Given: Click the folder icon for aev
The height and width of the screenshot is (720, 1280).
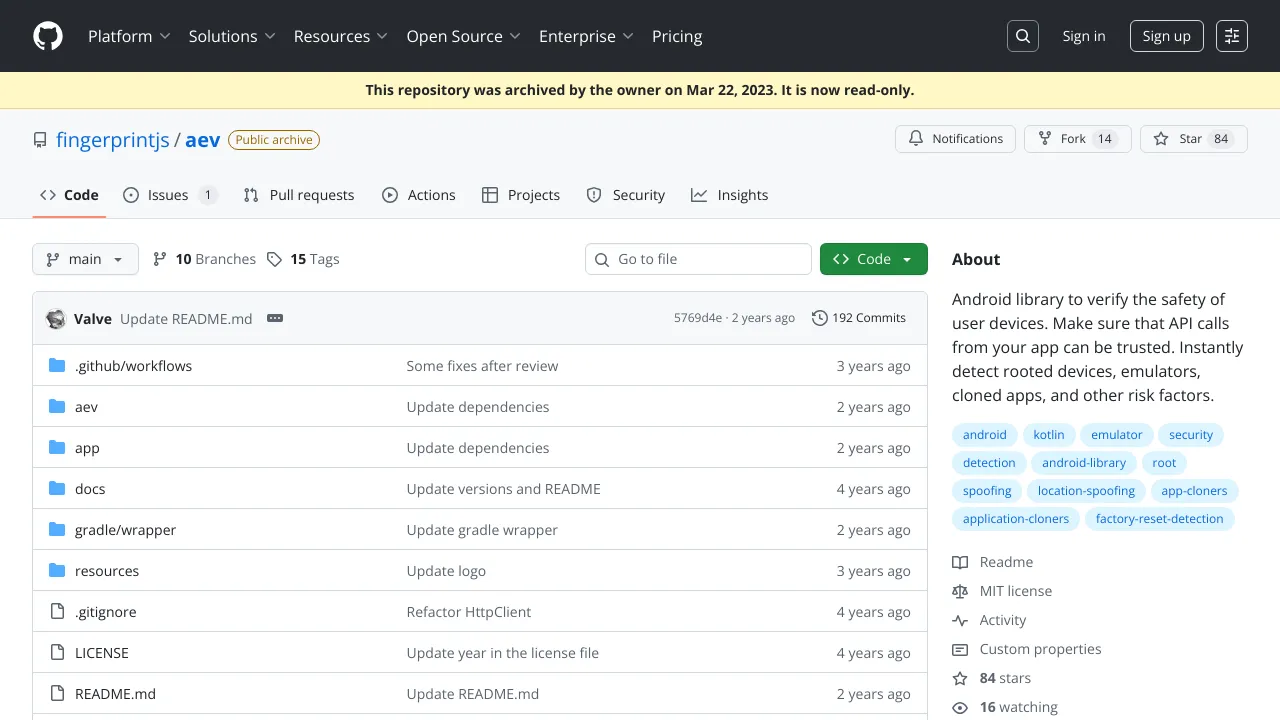Looking at the screenshot, I should click(57, 407).
